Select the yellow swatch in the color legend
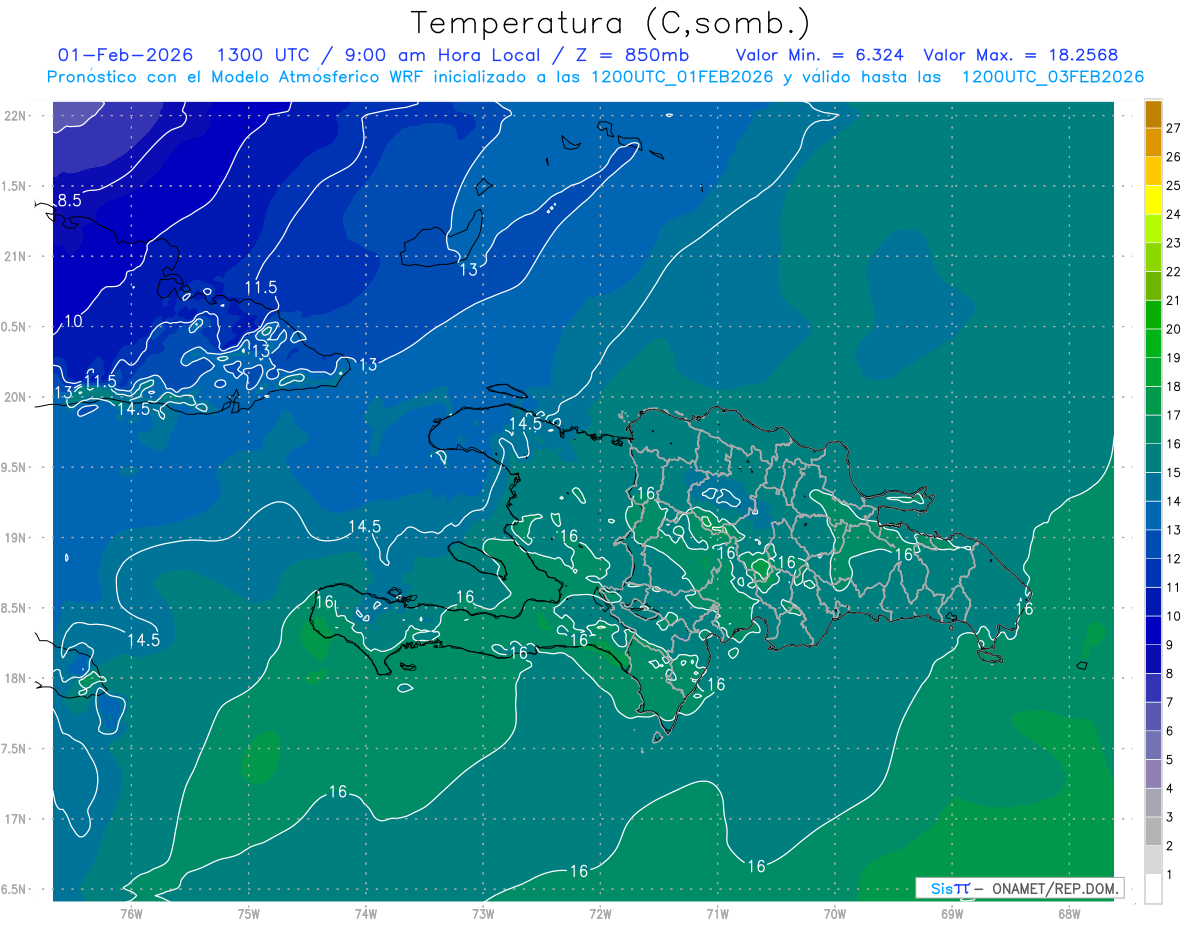 pos(1153,199)
